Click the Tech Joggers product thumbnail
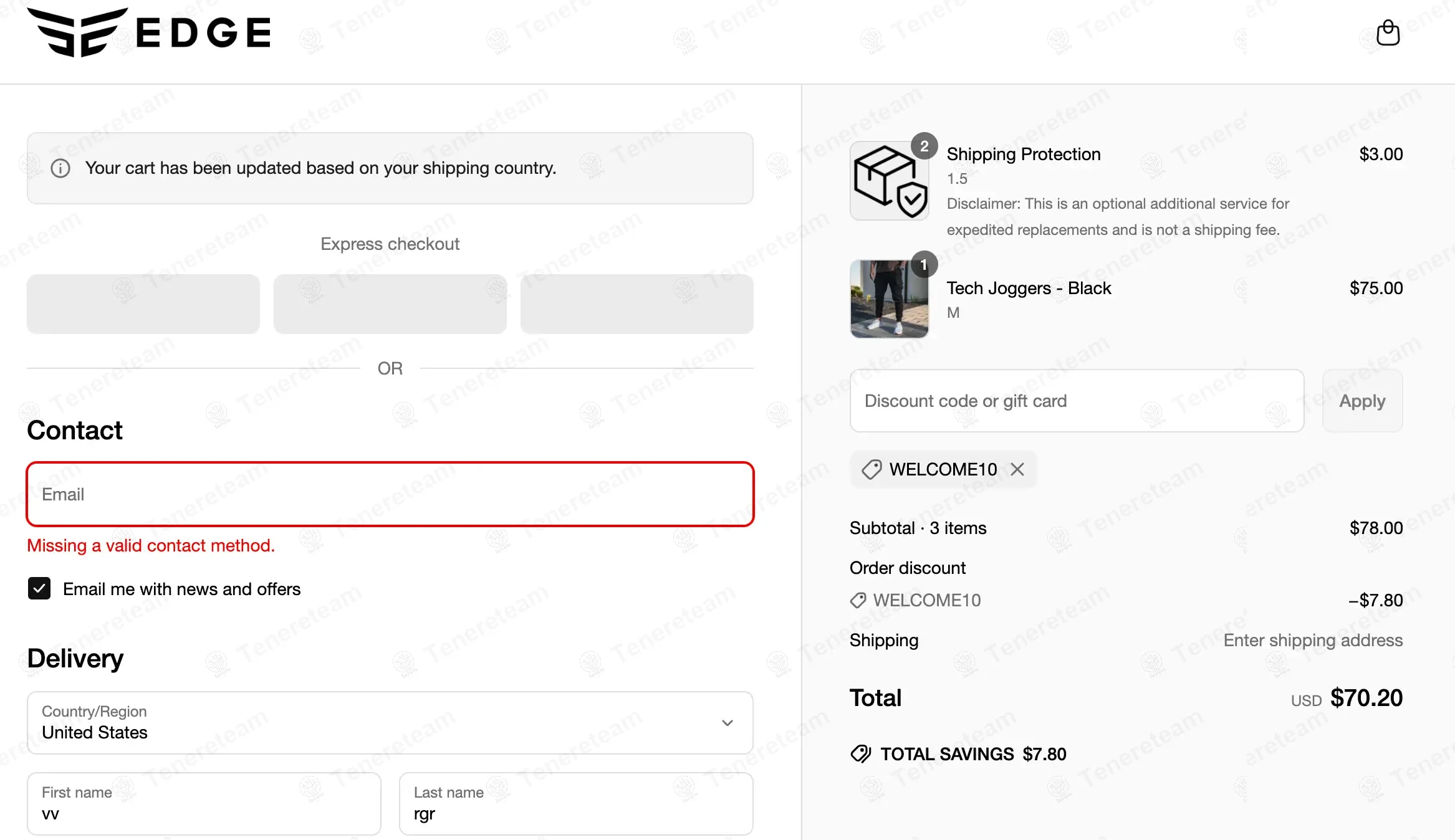 [x=889, y=299]
